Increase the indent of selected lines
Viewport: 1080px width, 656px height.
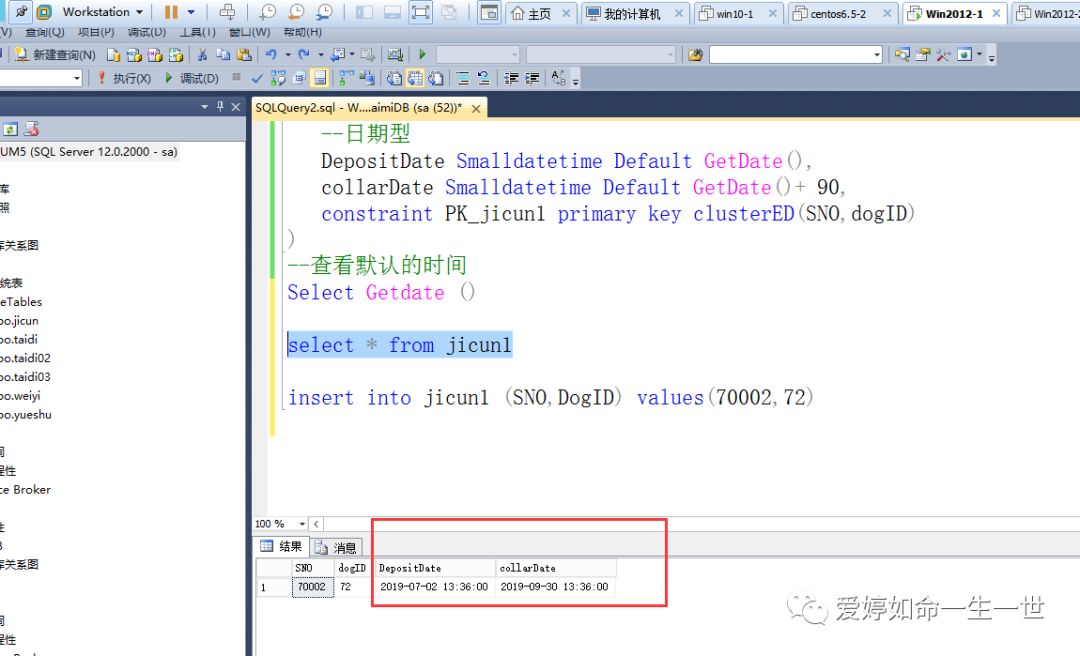pyautogui.click(x=532, y=79)
